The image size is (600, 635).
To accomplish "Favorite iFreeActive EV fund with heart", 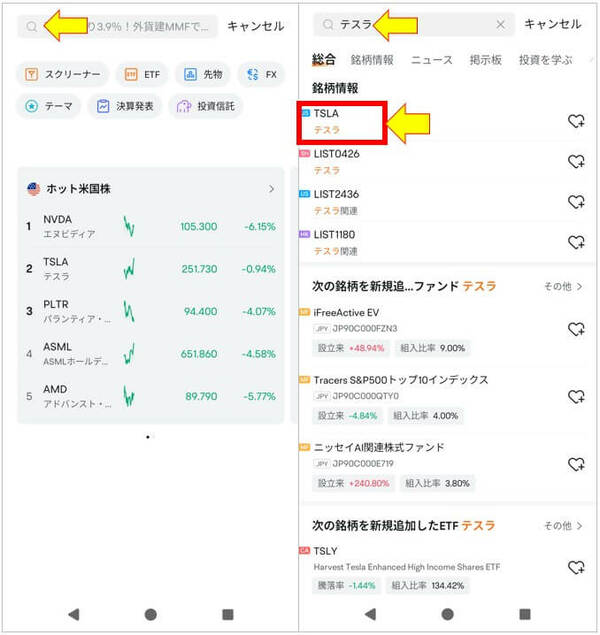I will [x=576, y=329].
